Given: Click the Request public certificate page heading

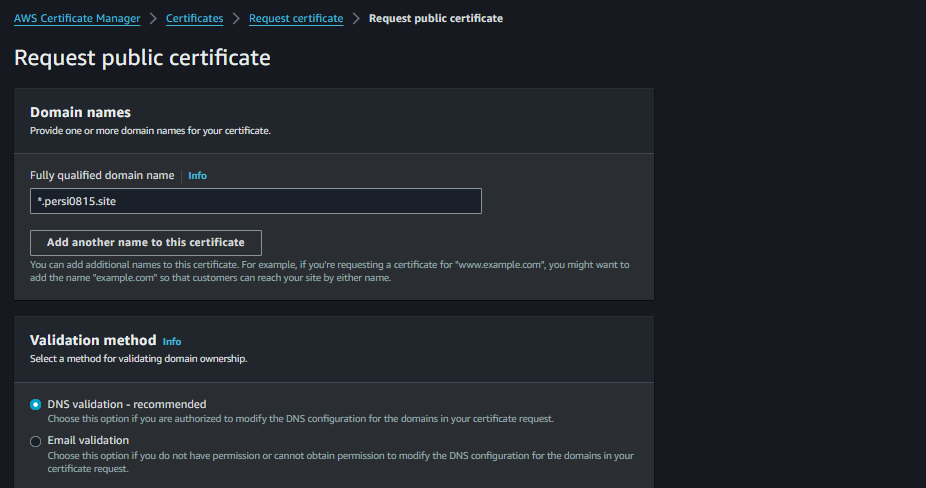Looking at the screenshot, I should pyautogui.click(x=142, y=58).
